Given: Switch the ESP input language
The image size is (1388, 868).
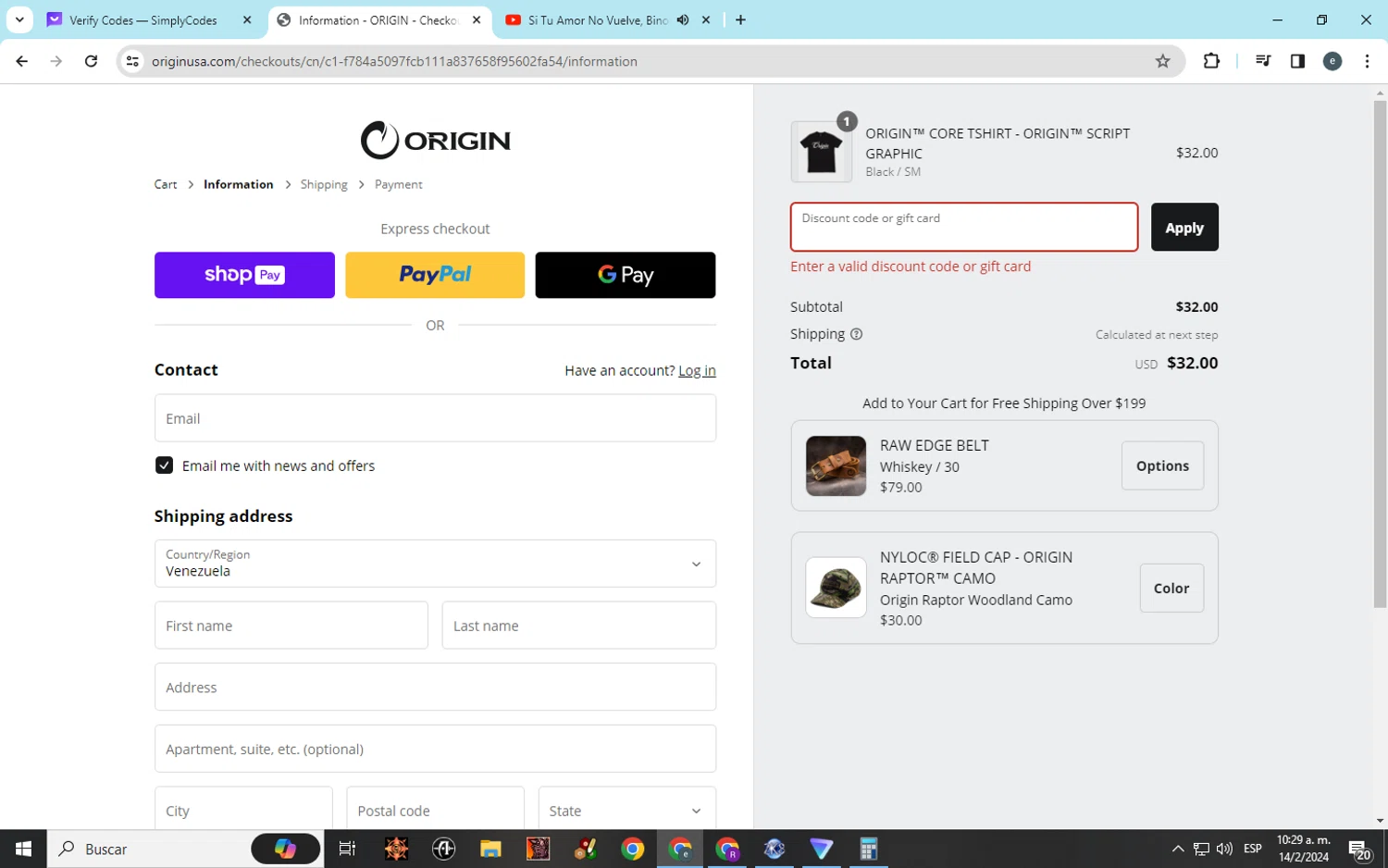Looking at the screenshot, I should click(x=1253, y=849).
